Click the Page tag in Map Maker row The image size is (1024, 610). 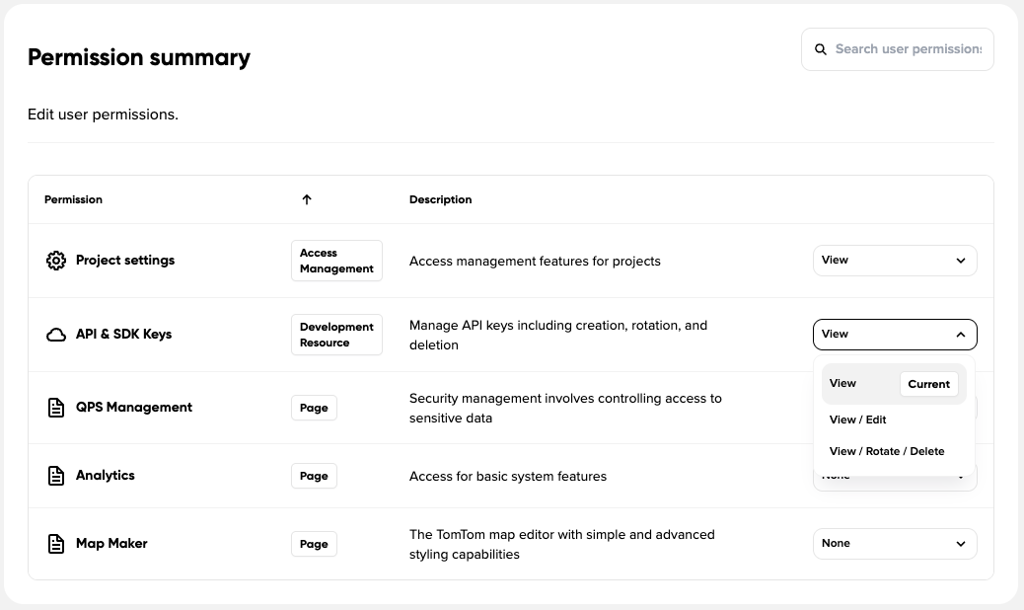click(x=314, y=544)
